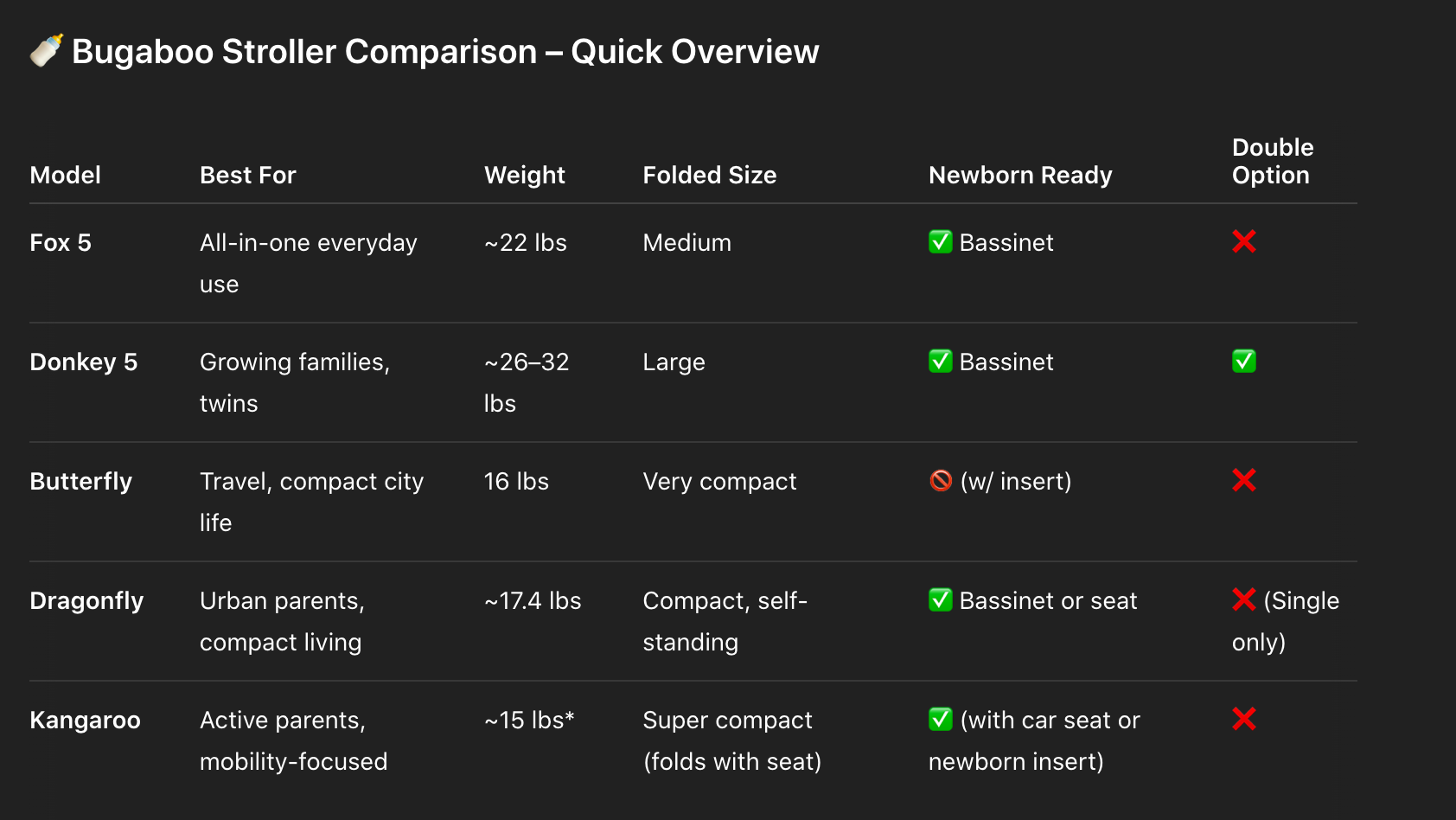
Task: Click the prohibited sign in the Butterfly row
Action: coord(940,481)
